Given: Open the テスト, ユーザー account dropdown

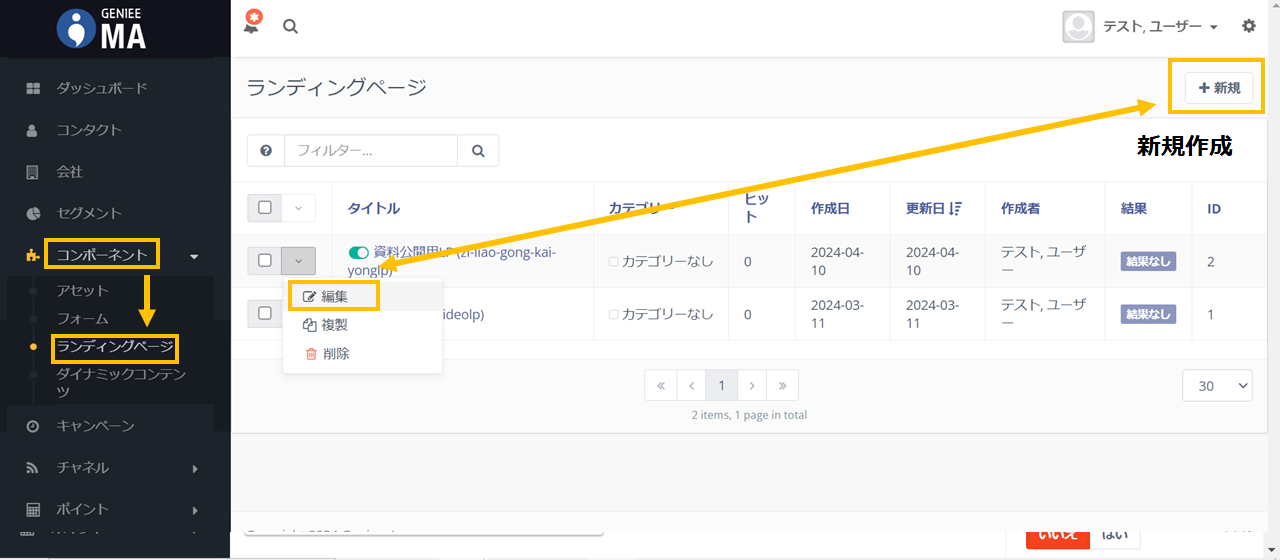Looking at the screenshot, I should (x=1160, y=27).
